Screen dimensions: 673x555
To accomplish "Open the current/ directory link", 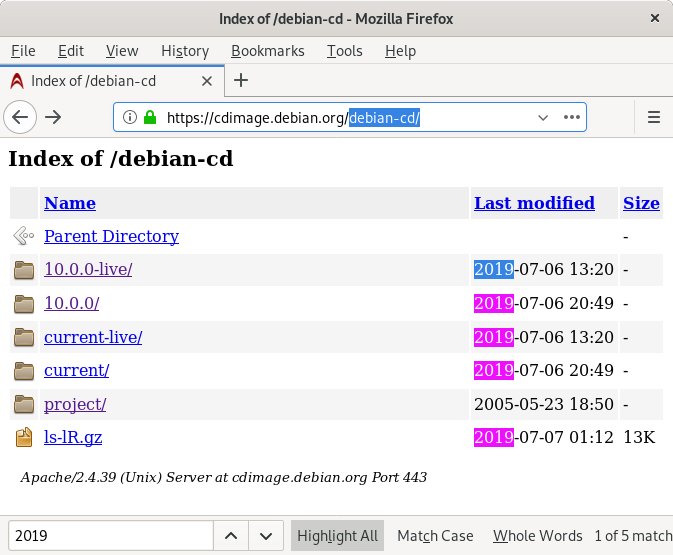I will point(76,370).
